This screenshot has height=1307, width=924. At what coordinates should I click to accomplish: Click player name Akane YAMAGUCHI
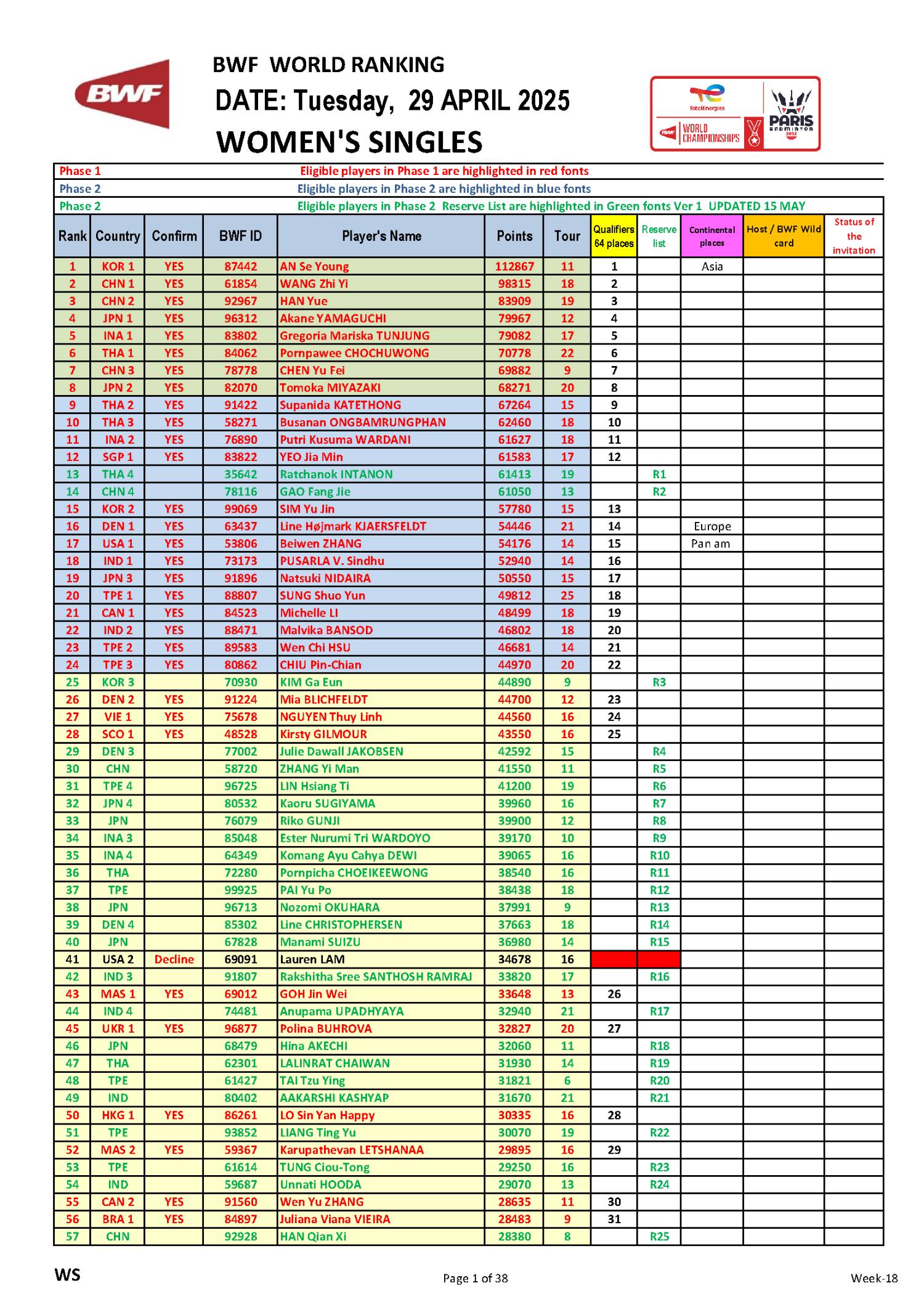(333, 318)
